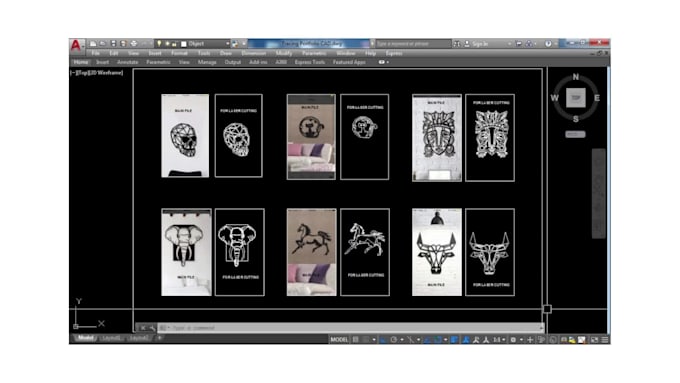
Task: Toggle the layer lock padlock icon
Action: pos(174,44)
